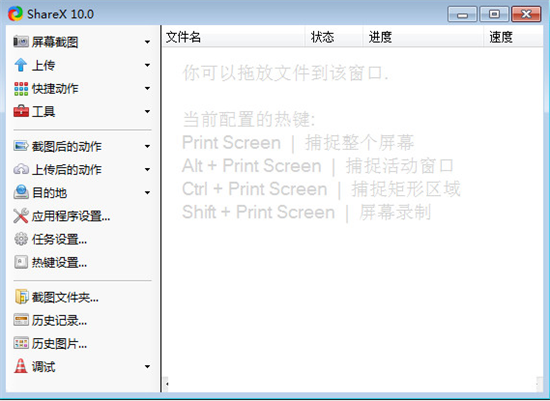
Task: Click the traffic cone icon for 调试
Action: [21, 366]
